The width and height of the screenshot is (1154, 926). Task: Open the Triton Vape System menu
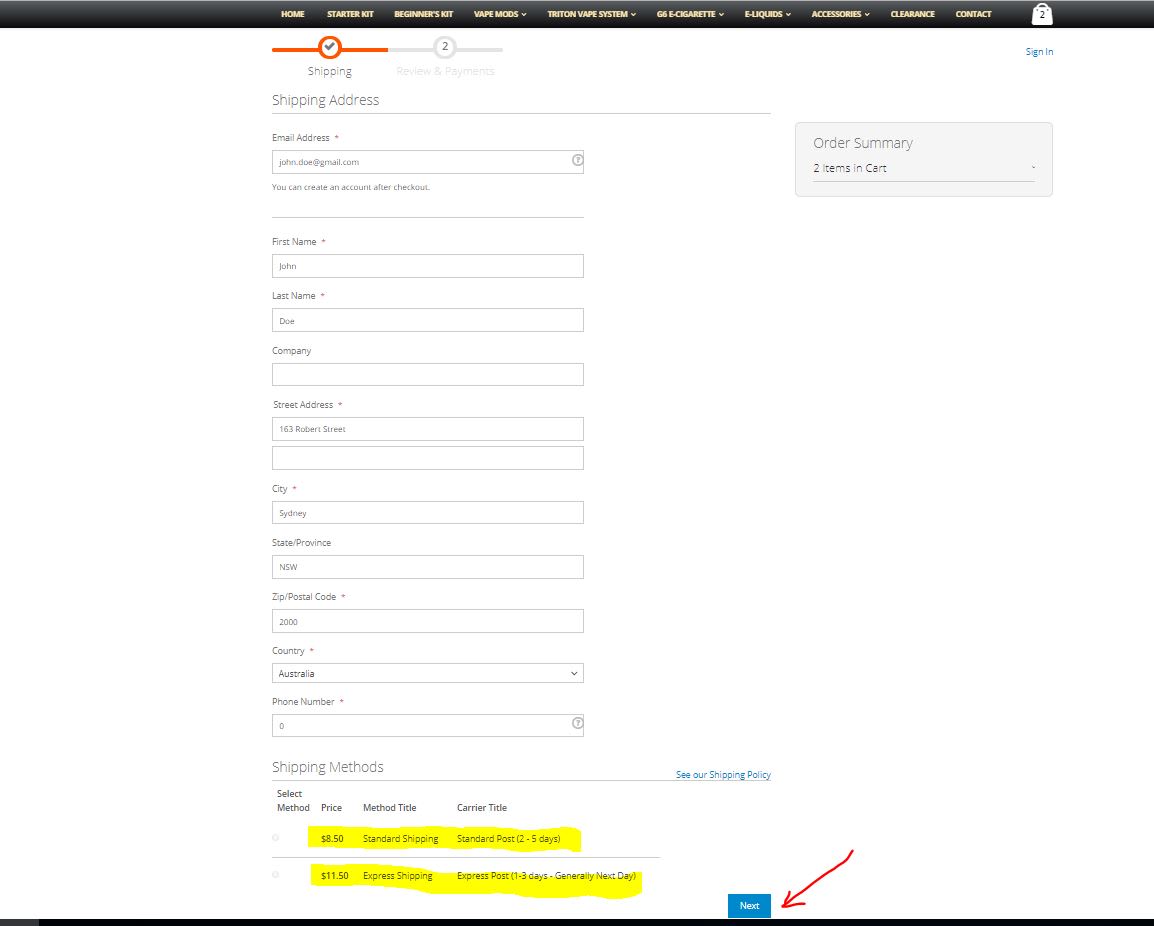591,14
